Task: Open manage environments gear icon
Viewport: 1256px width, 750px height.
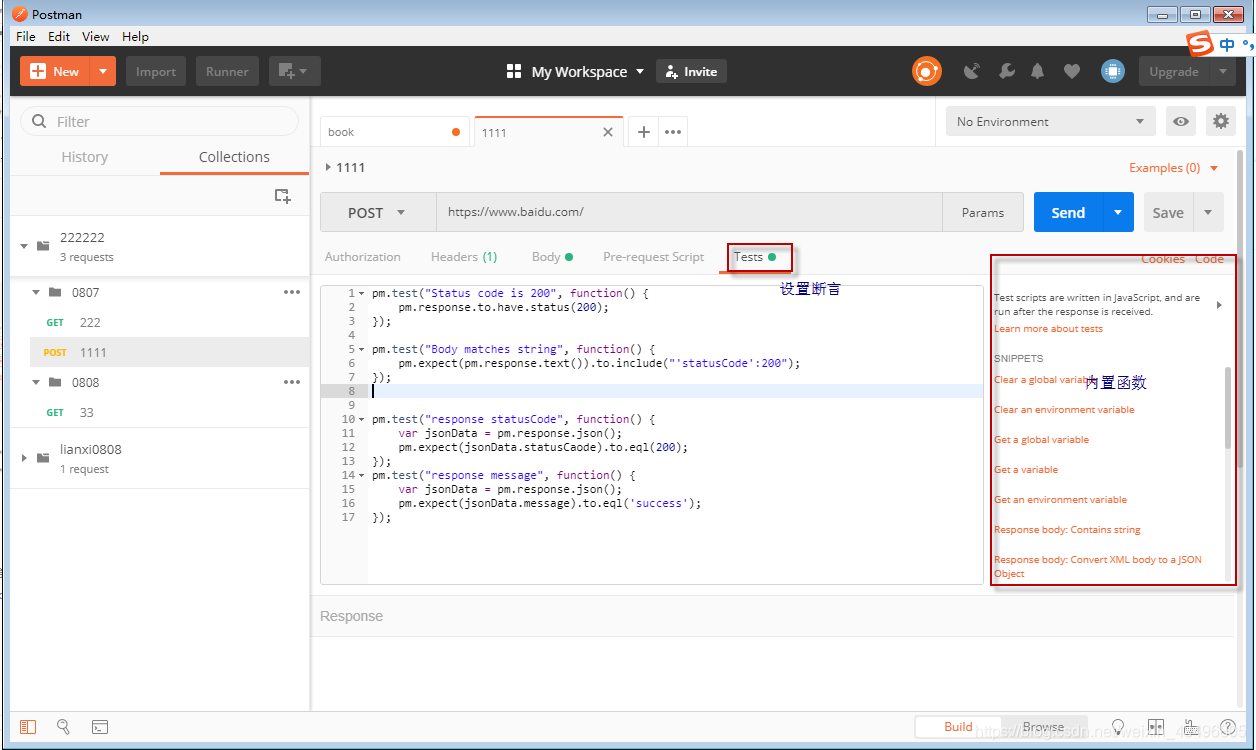Action: click(x=1220, y=121)
